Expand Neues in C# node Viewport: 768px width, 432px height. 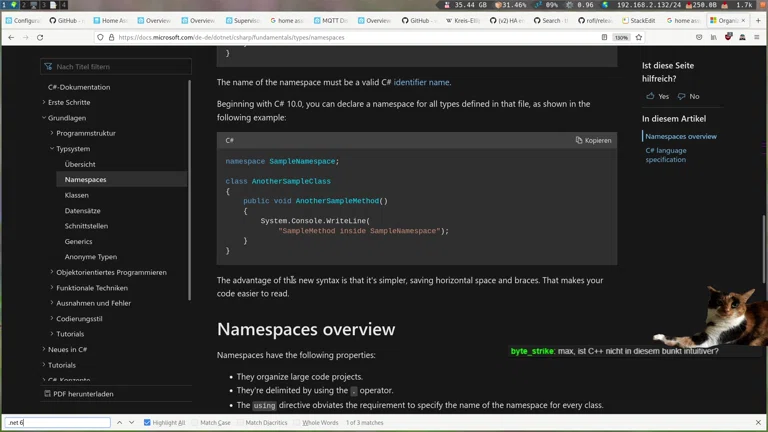pyautogui.click(x=44, y=349)
